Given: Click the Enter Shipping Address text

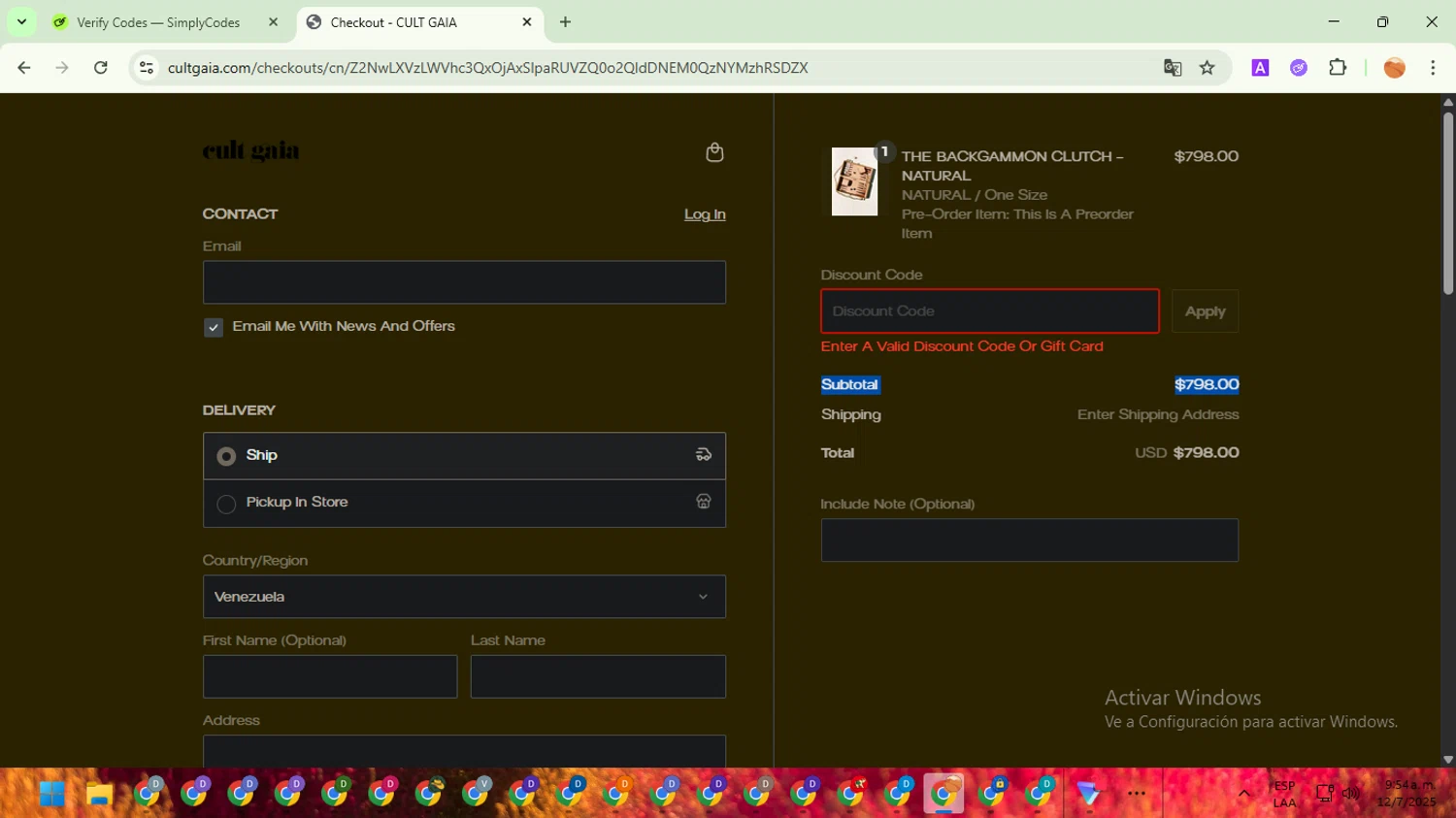Looking at the screenshot, I should 1158,414.
